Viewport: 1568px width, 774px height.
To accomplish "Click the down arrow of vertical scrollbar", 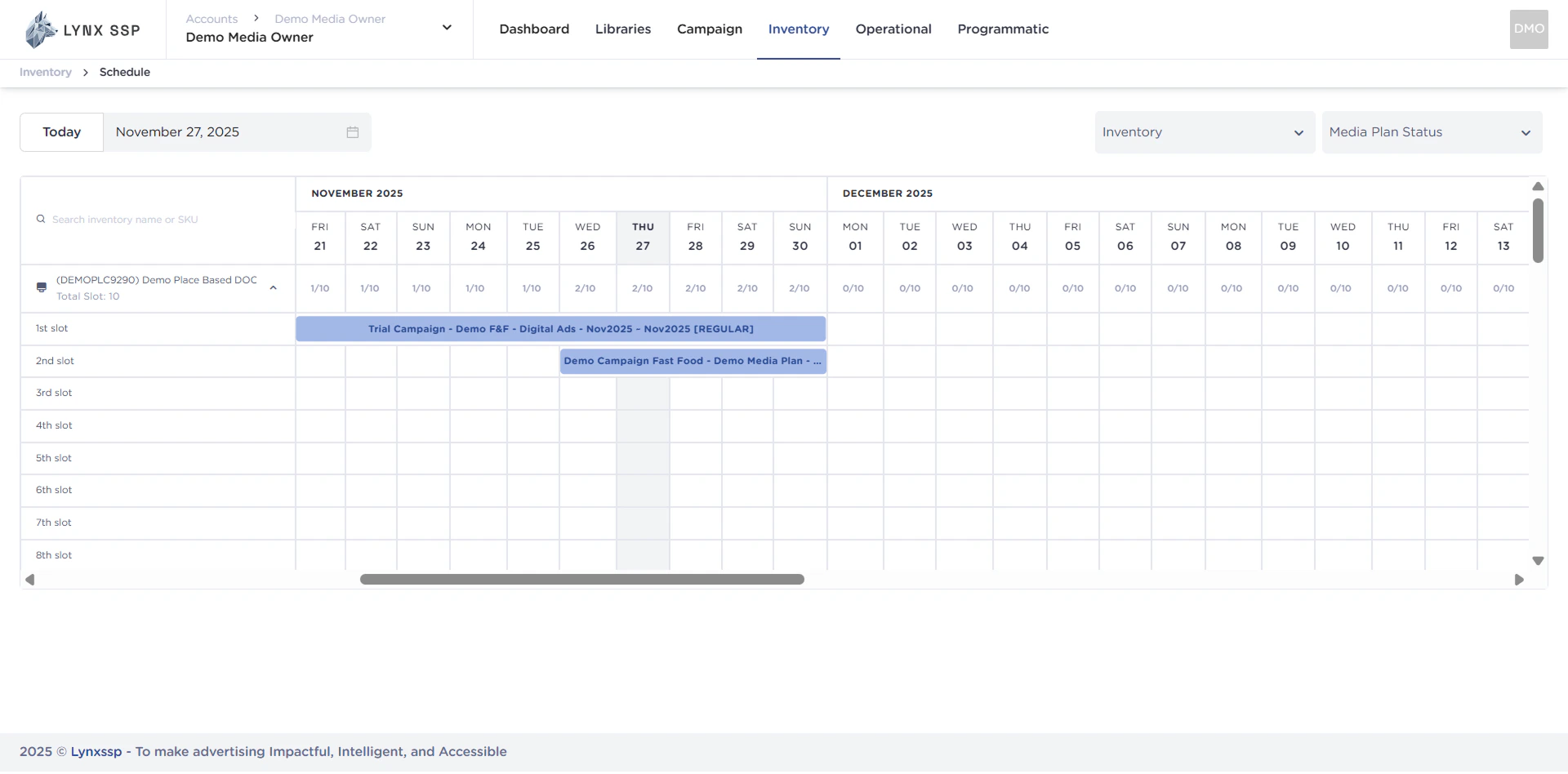I will tap(1538, 561).
